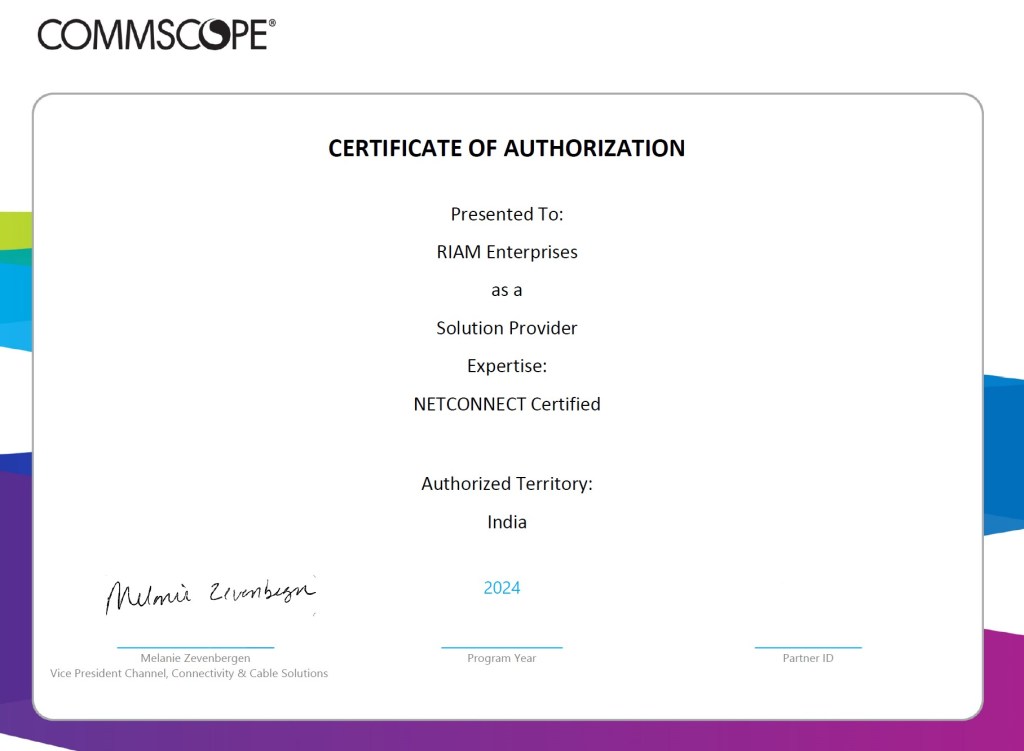Select the CERTIFICATE OF AUTHORIZATION title

pos(506,148)
